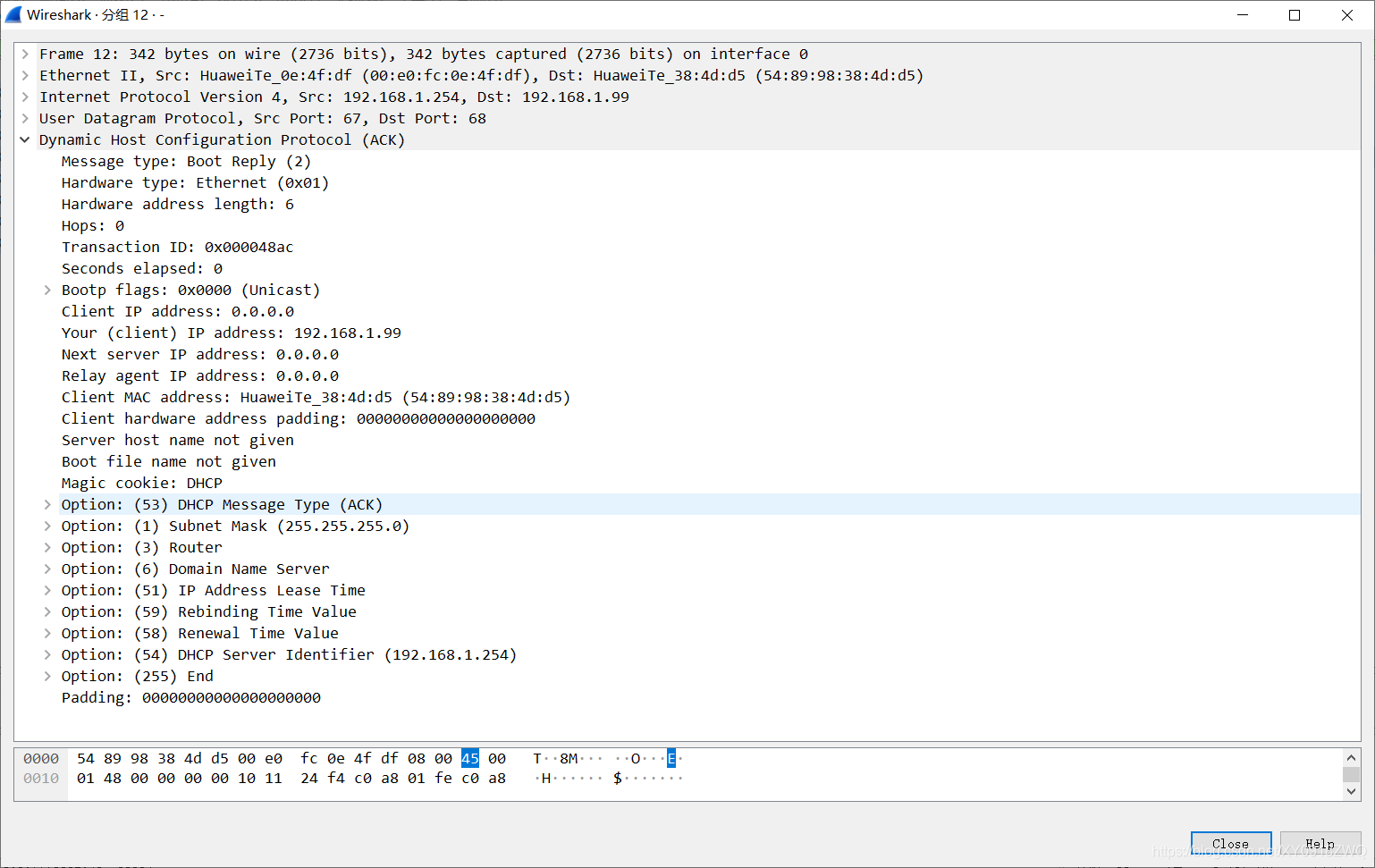The image size is (1375, 868).
Task: Click hex offset 0000 in bytes pane
Action: 41,758
